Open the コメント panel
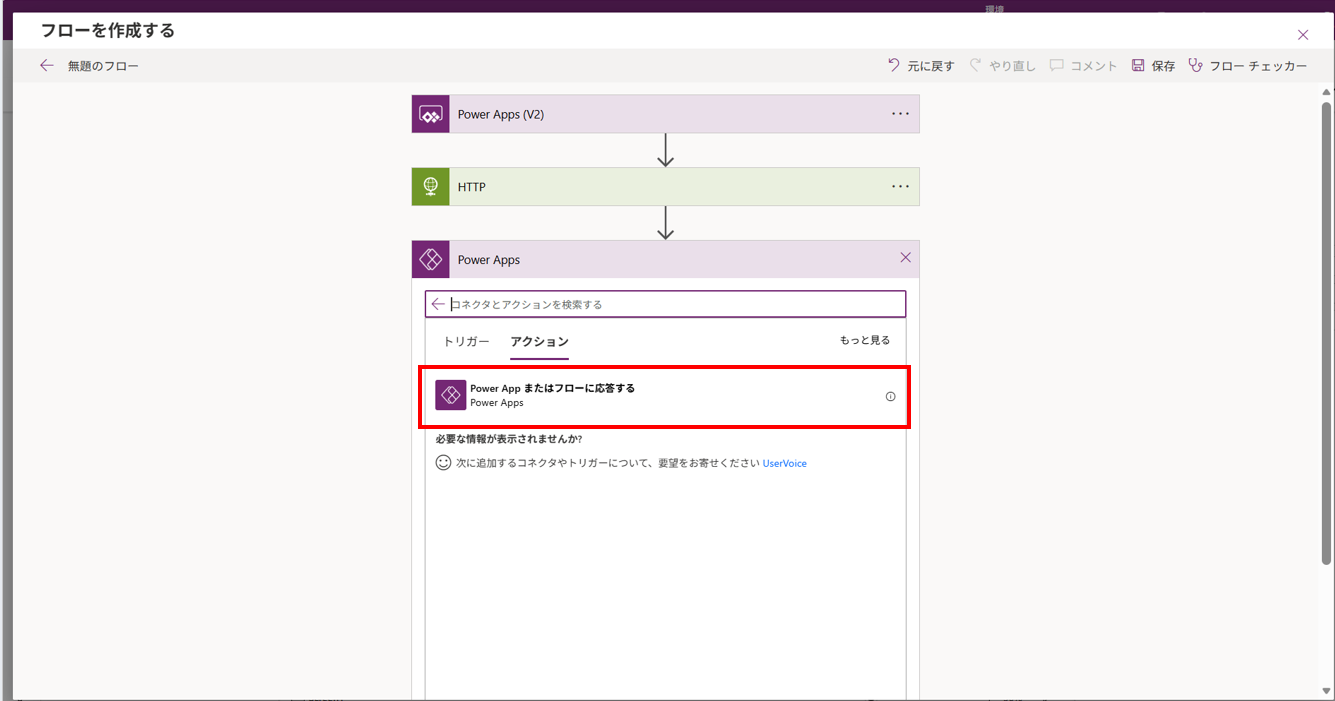 [1083, 66]
